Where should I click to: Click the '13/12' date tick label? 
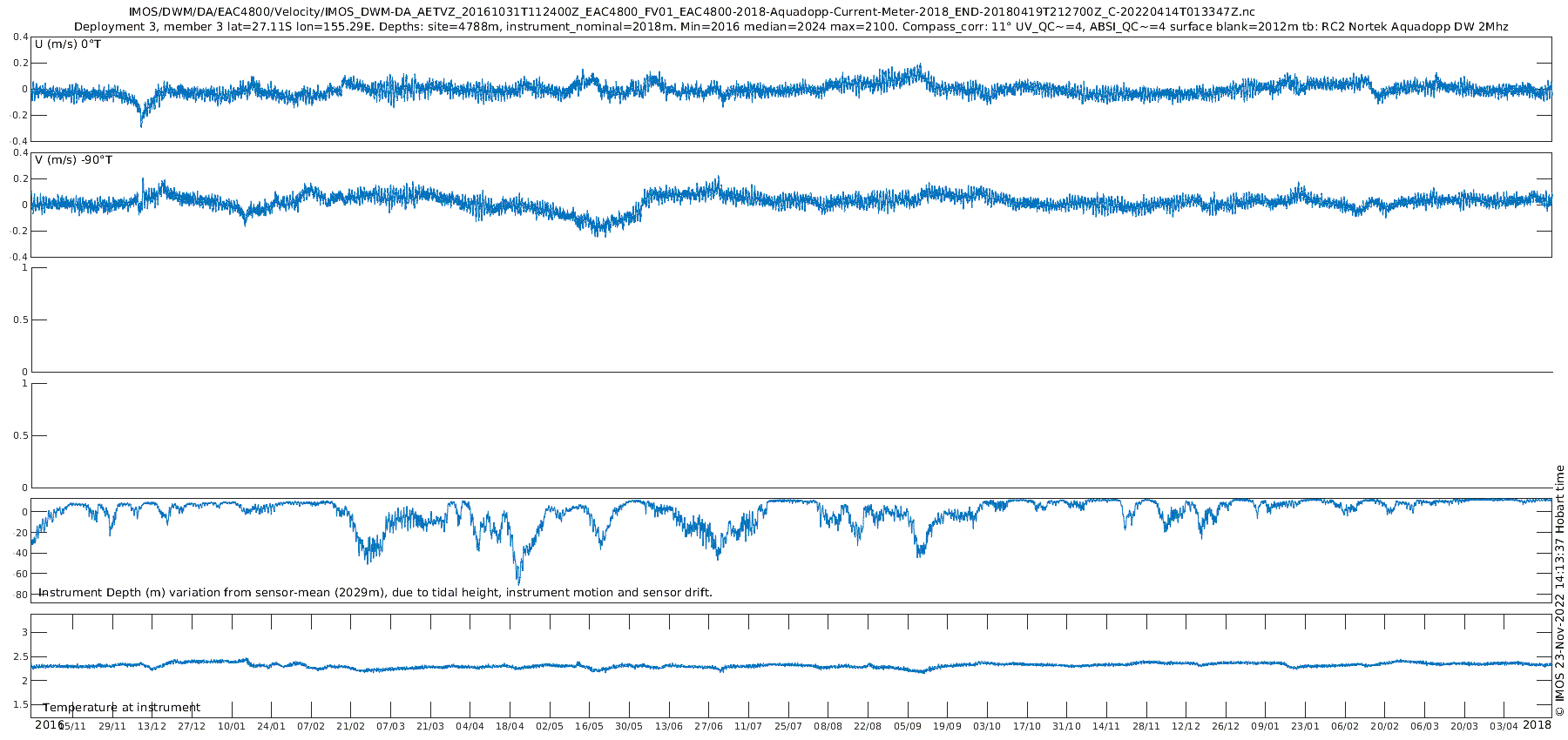[x=152, y=726]
